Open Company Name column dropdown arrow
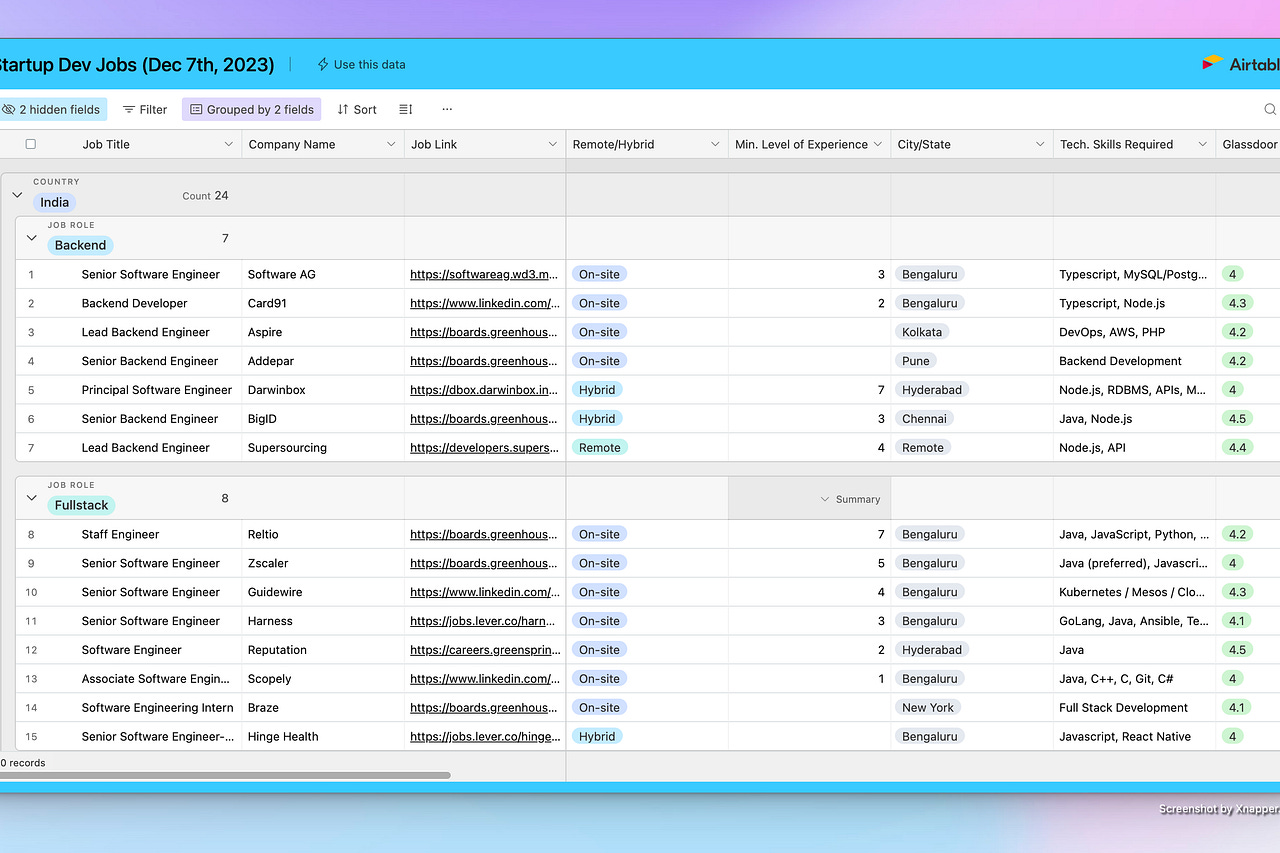Viewport: 1280px width, 853px height. pos(391,144)
